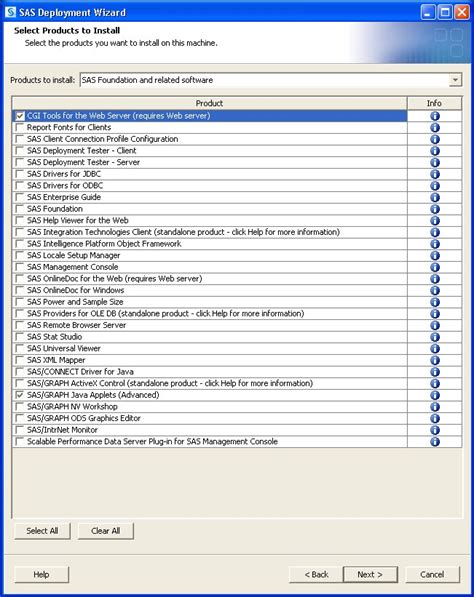View info icon for SAS Client Connection Profile Configuration
474x597 pixels.
click(435, 139)
